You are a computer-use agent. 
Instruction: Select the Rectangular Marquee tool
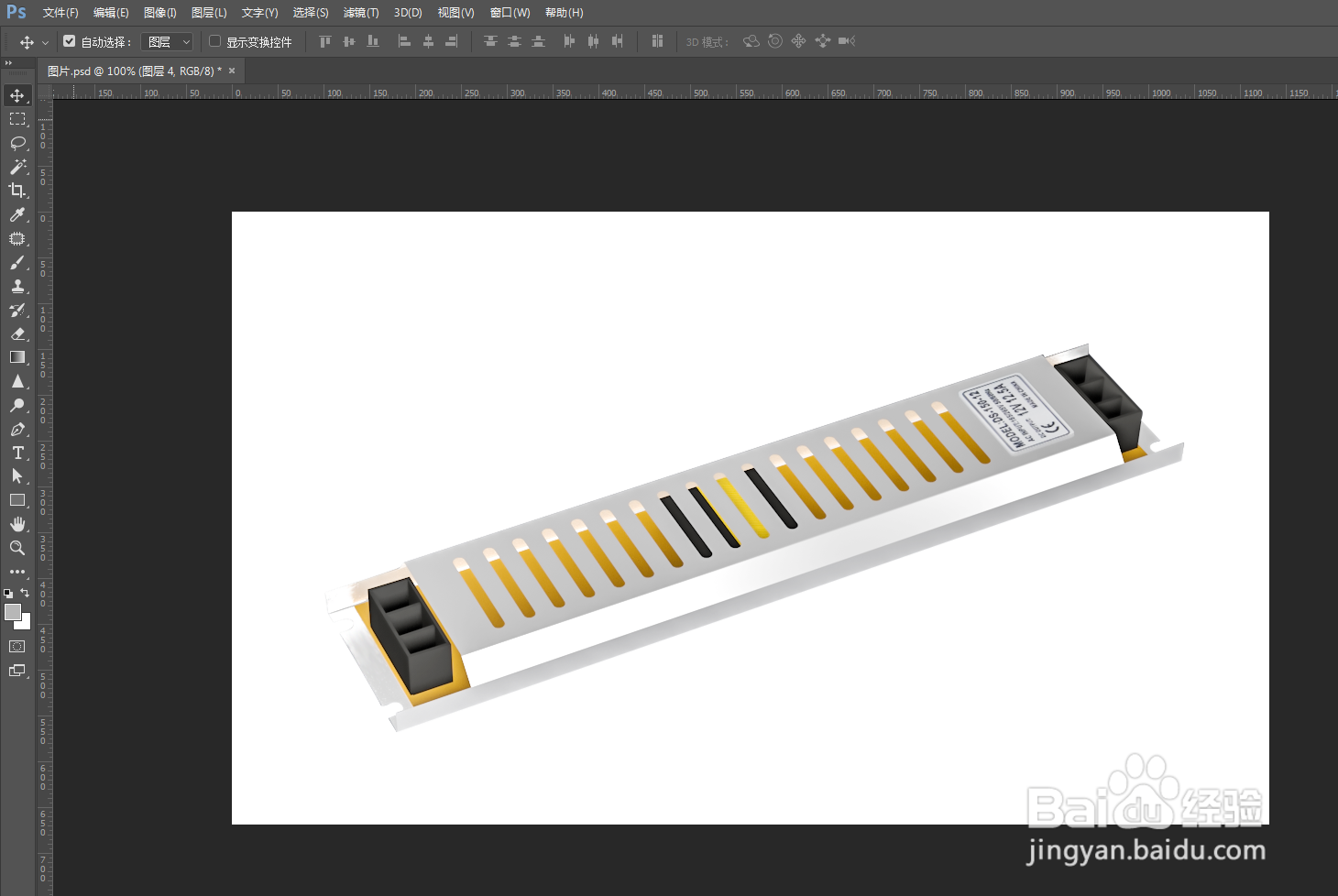(x=17, y=119)
